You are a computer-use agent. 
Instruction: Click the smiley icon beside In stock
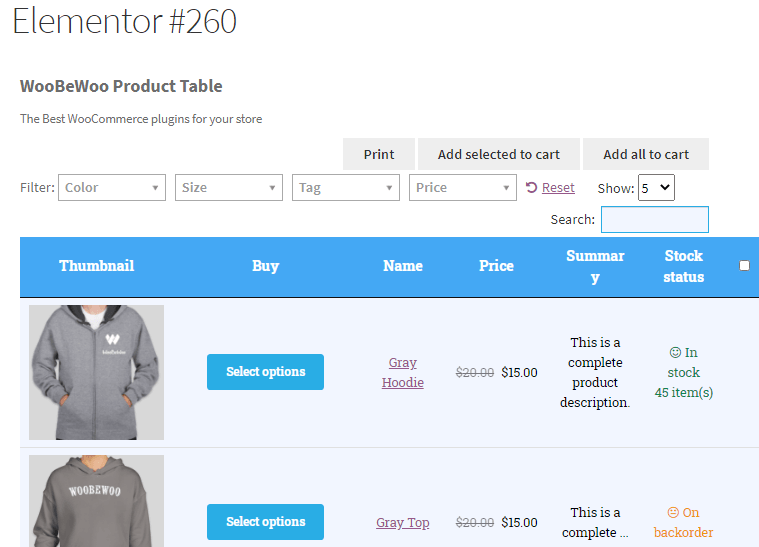pos(675,352)
